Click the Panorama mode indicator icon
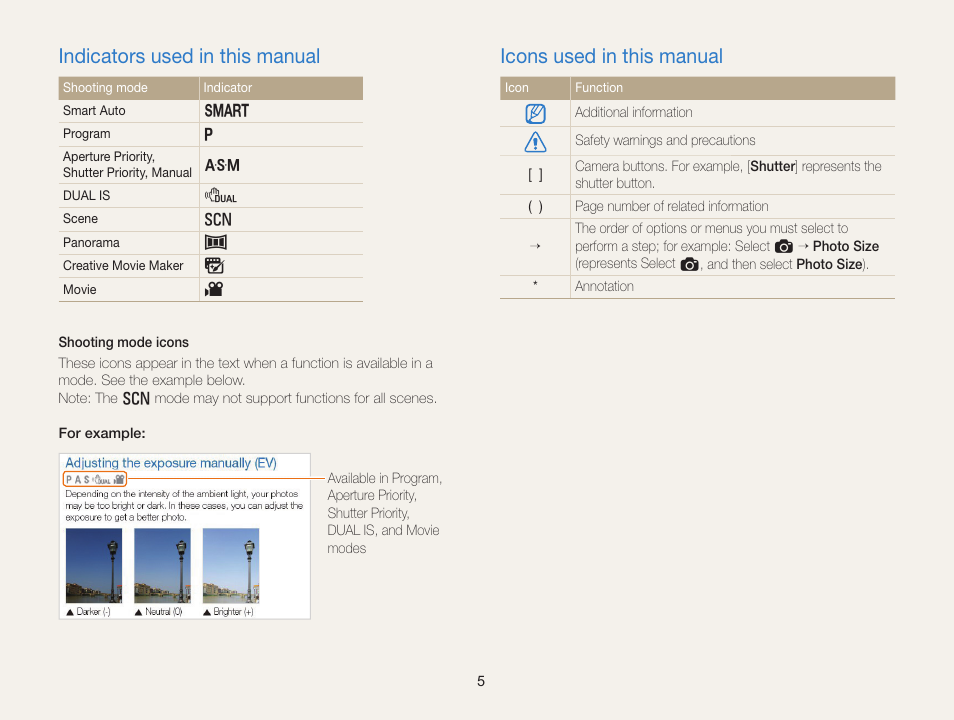This screenshot has height=720, width=954. 215,242
